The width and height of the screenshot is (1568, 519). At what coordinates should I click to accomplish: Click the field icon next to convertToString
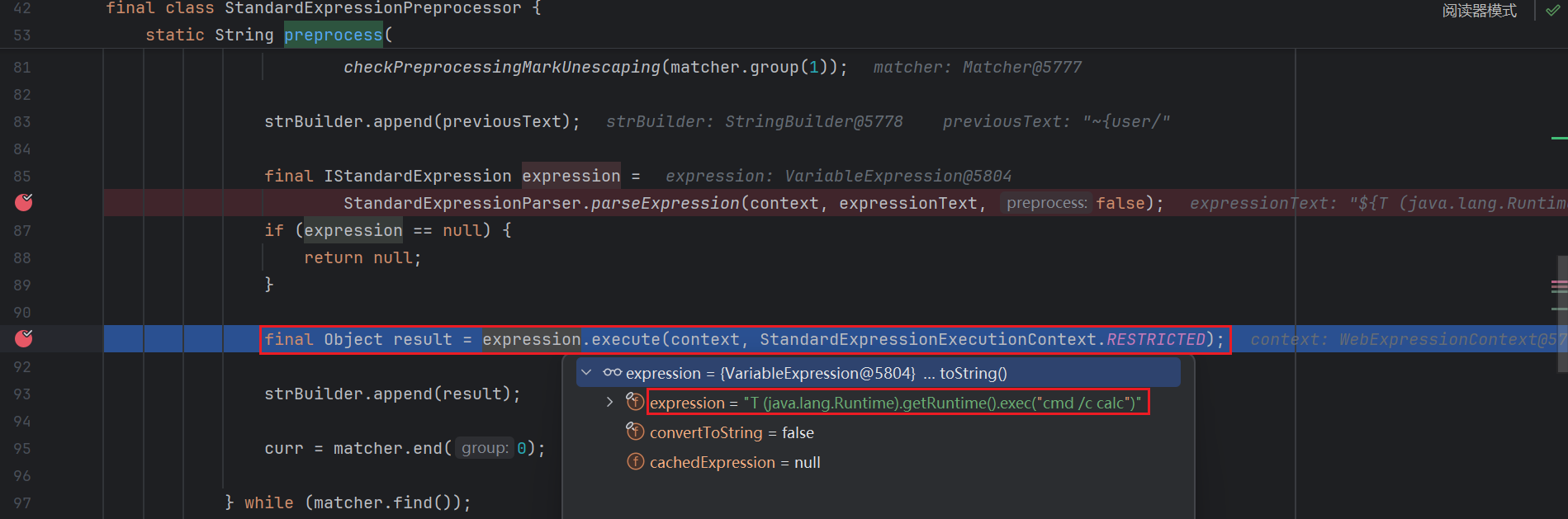(x=635, y=432)
